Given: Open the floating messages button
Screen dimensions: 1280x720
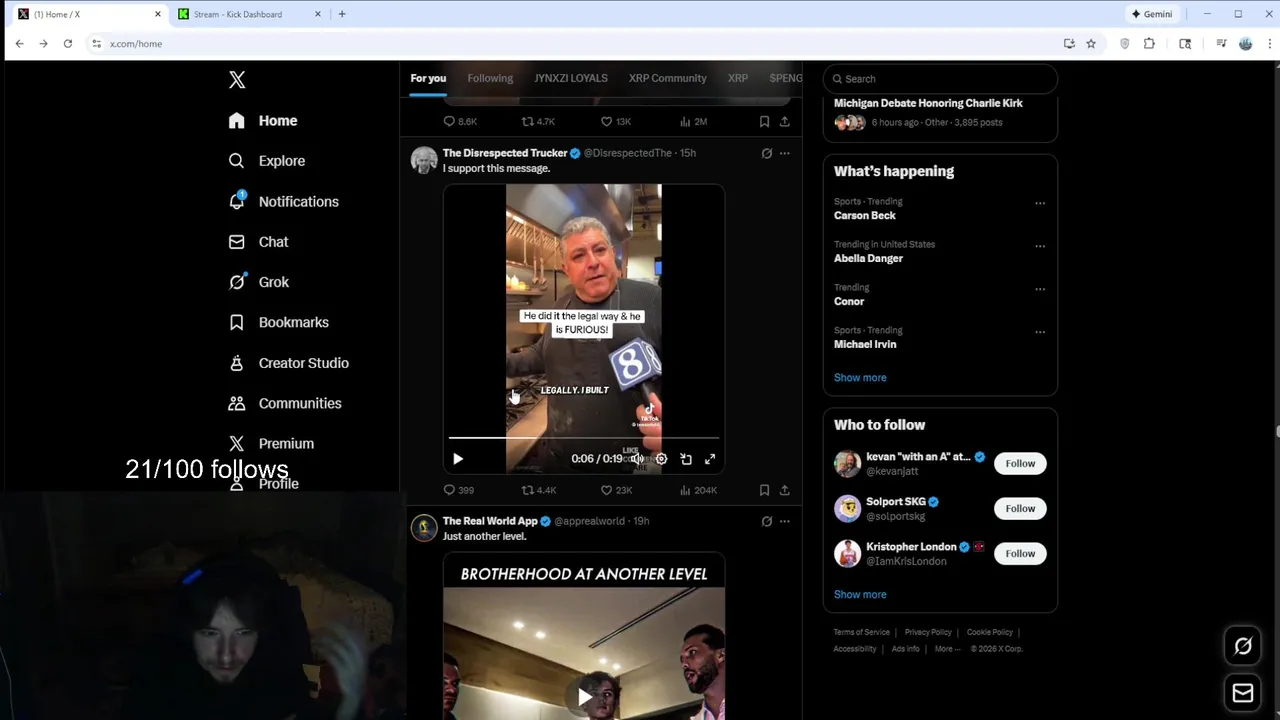Looking at the screenshot, I should click(x=1243, y=693).
